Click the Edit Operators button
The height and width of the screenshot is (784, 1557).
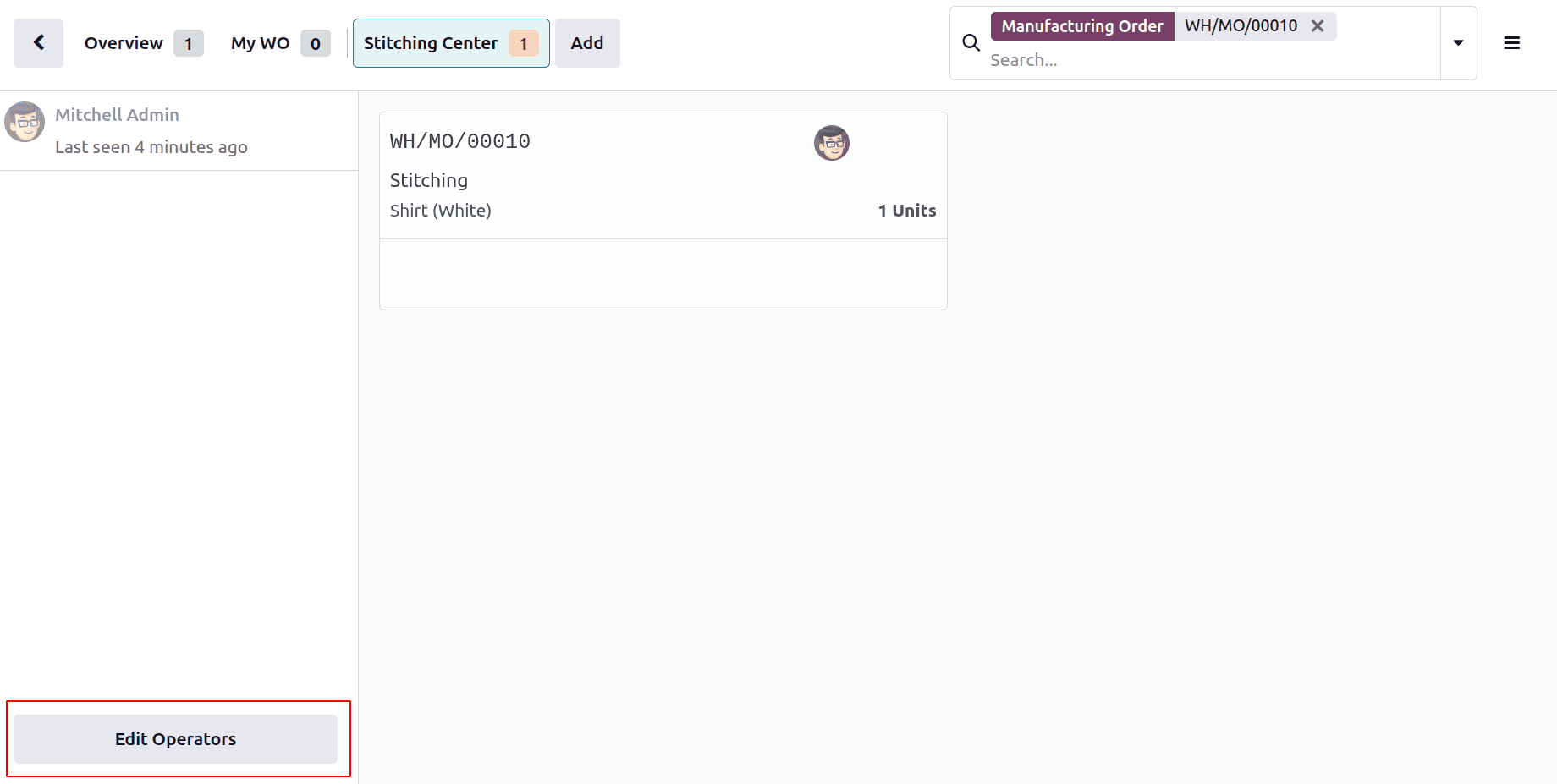[175, 739]
